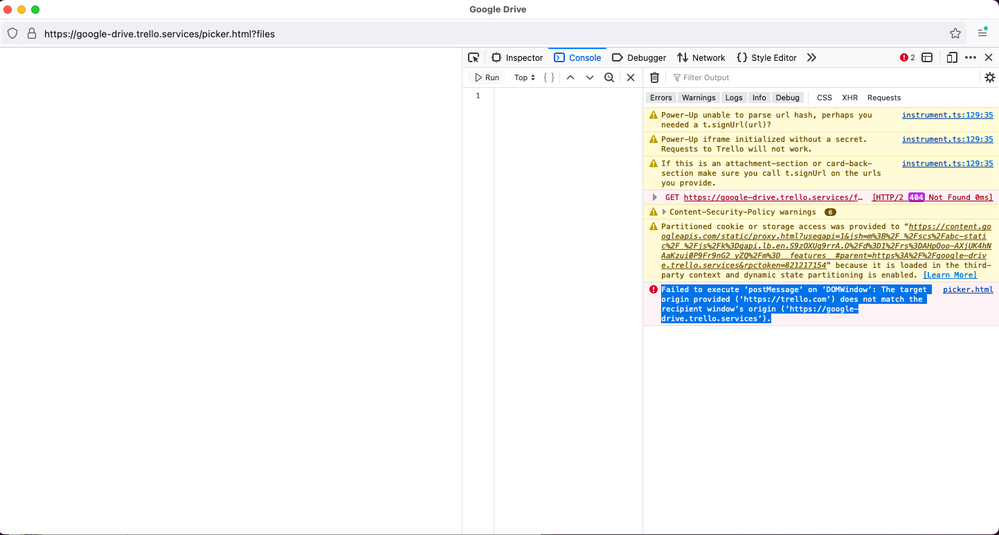
Task: Toggle the Logs filter
Action: point(734,97)
